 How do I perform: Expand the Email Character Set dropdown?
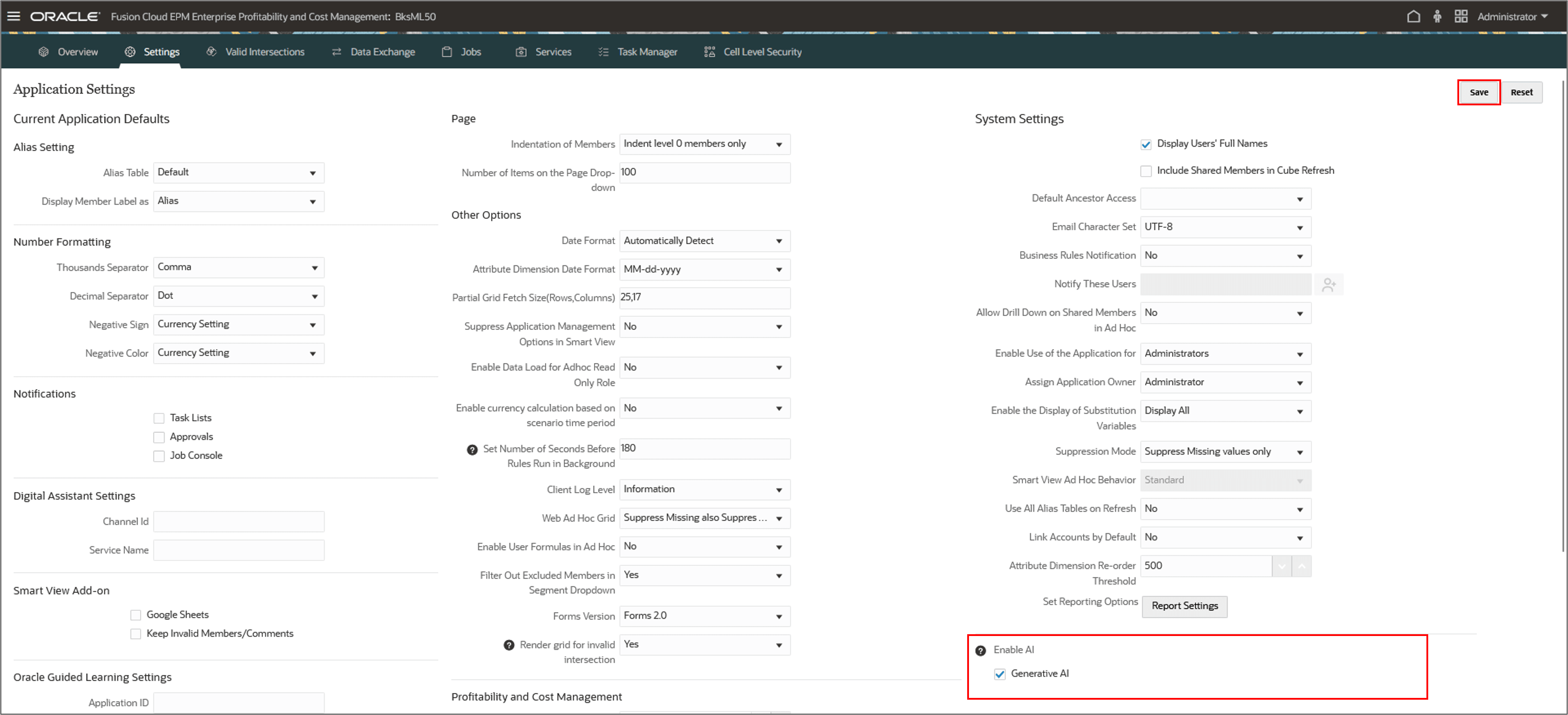(1225, 227)
